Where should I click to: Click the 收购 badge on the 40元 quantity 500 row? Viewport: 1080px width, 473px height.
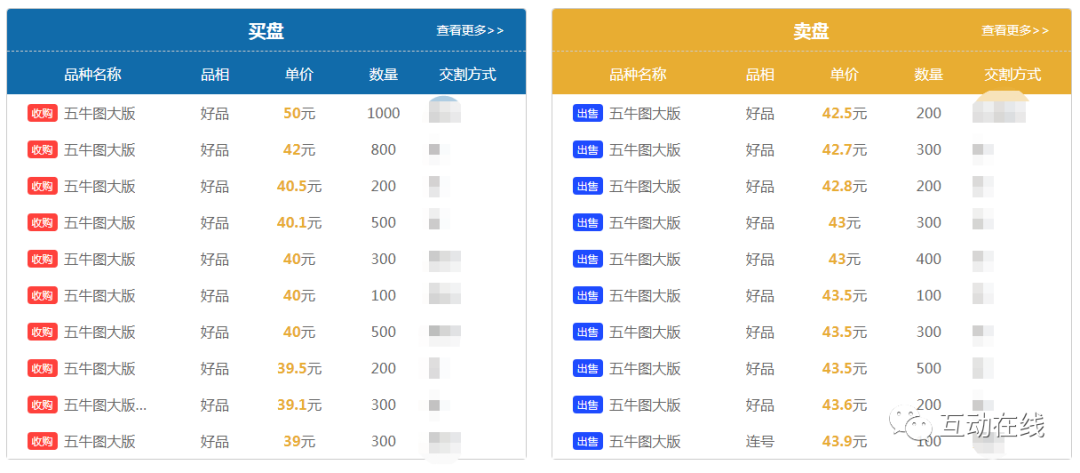pos(43,332)
